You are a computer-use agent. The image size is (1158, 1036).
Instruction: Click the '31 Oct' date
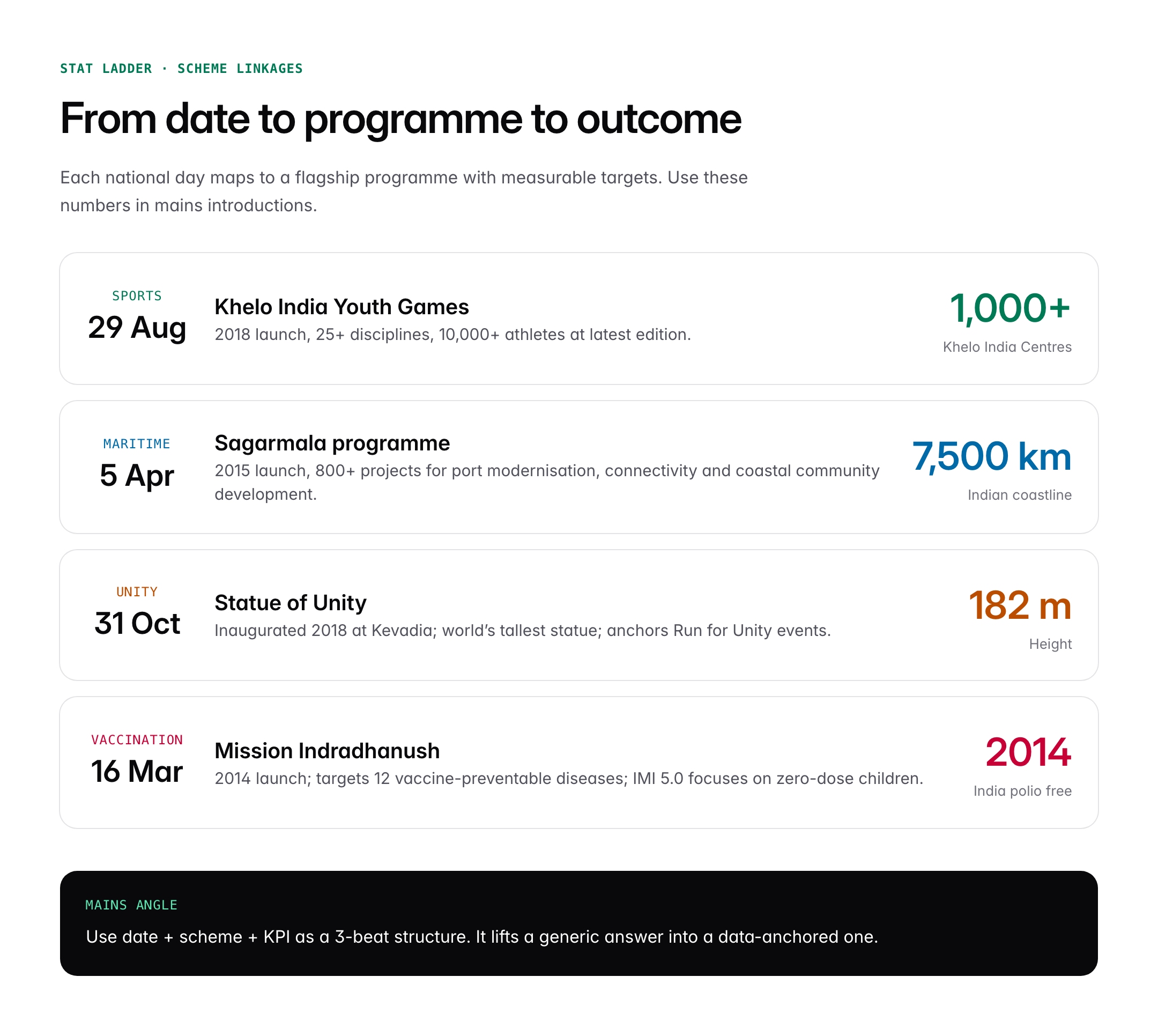(137, 623)
